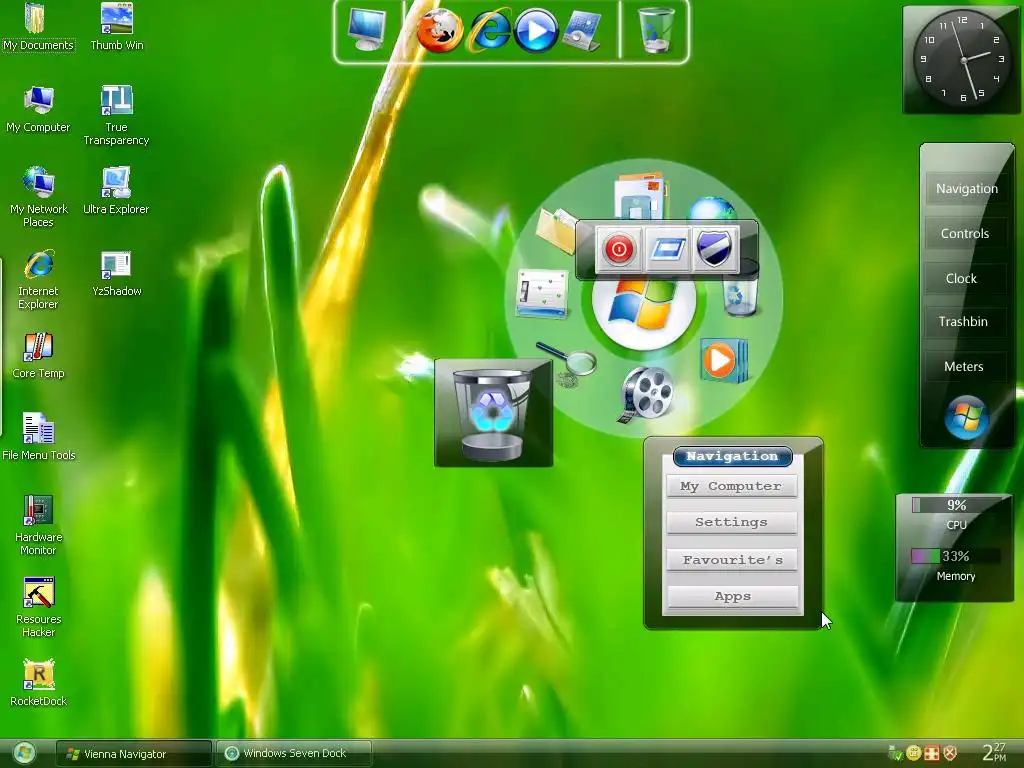1024x768 pixels.
Task: Open magnifier search icon in circular menu
Action: click(566, 363)
